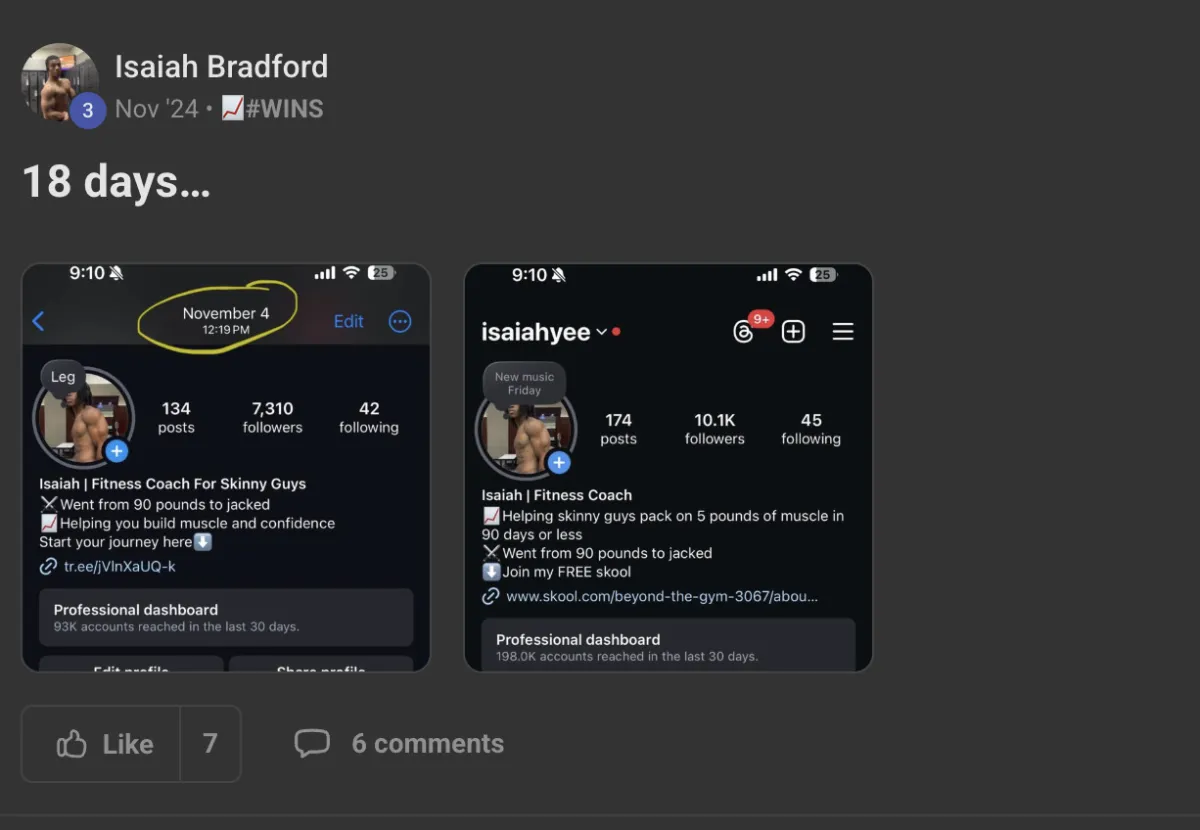The width and height of the screenshot is (1200, 830).
Task: Open Professional dashboard showing 93K accounts
Action: [x=226, y=617]
